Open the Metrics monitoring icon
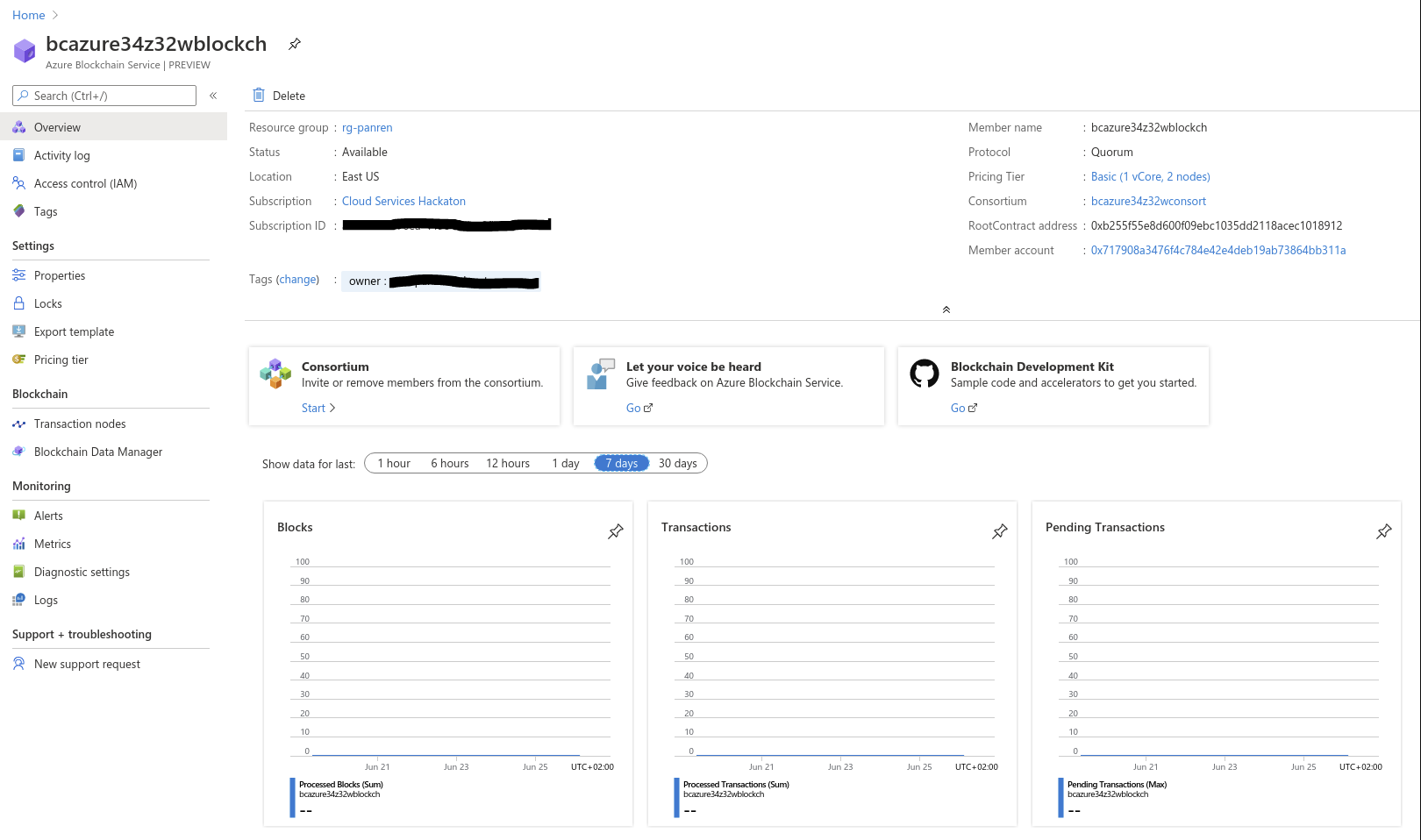Viewport: 1421px width, 840px height. (x=19, y=544)
